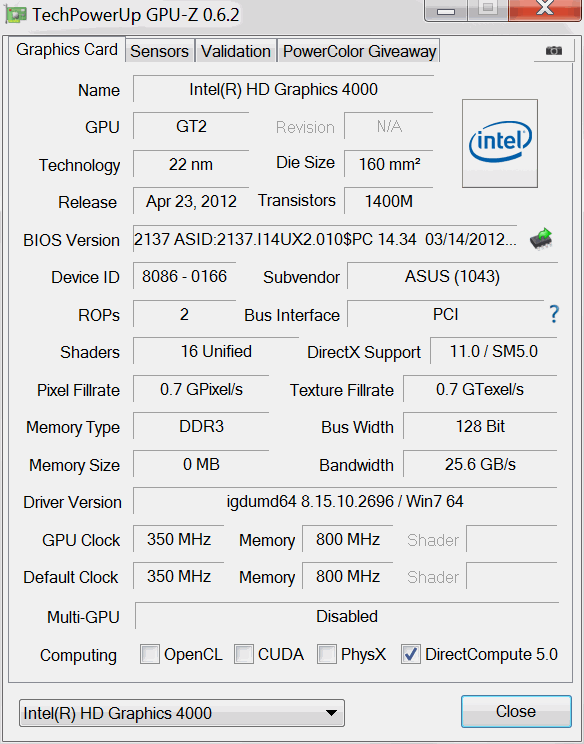Image resolution: width=584 pixels, height=744 pixels.
Task: Open the Validation tab
Action: tap(236, 51)
